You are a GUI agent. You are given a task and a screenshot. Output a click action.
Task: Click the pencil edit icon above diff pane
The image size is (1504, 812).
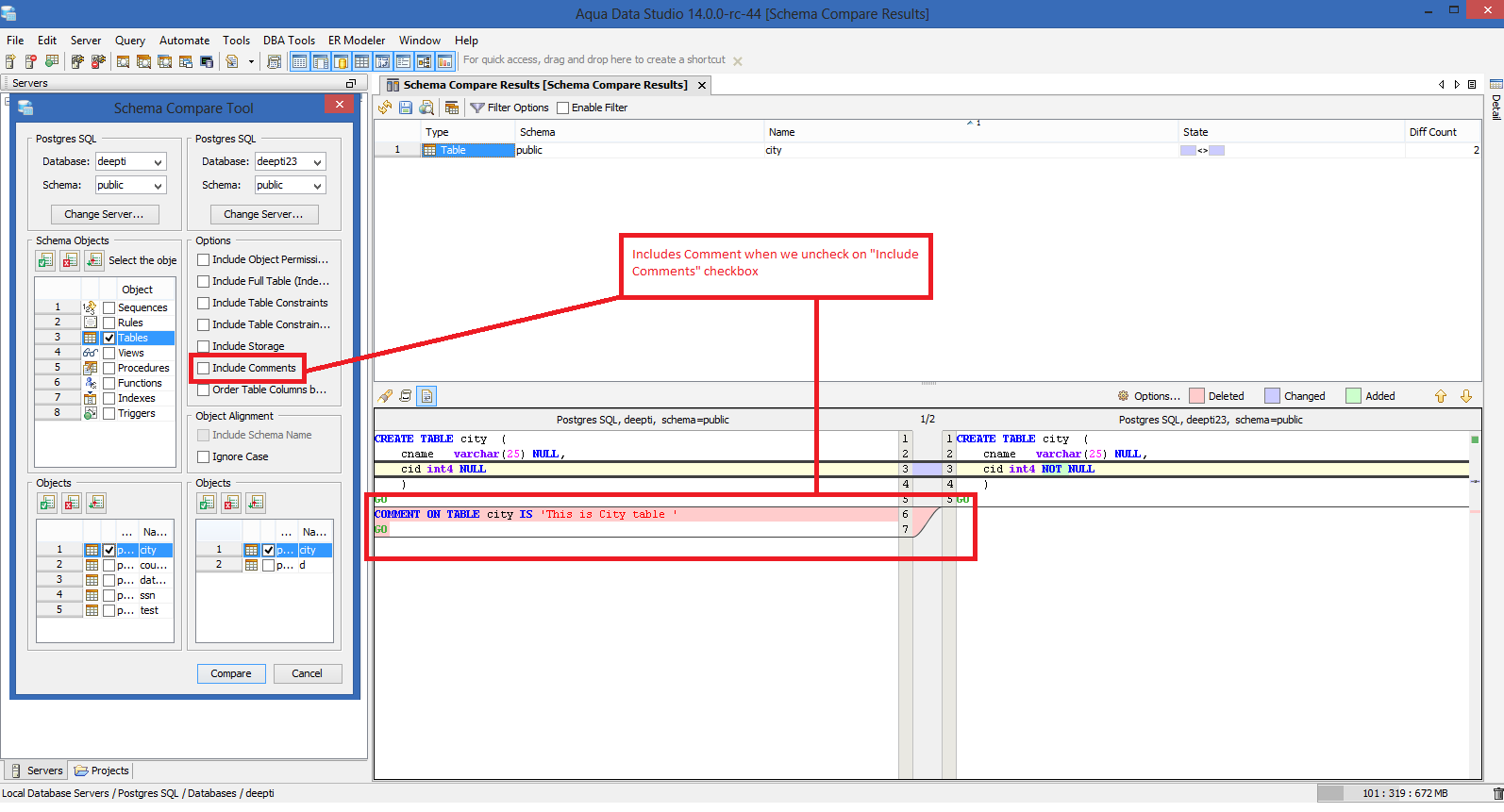[x=385, y=396]
